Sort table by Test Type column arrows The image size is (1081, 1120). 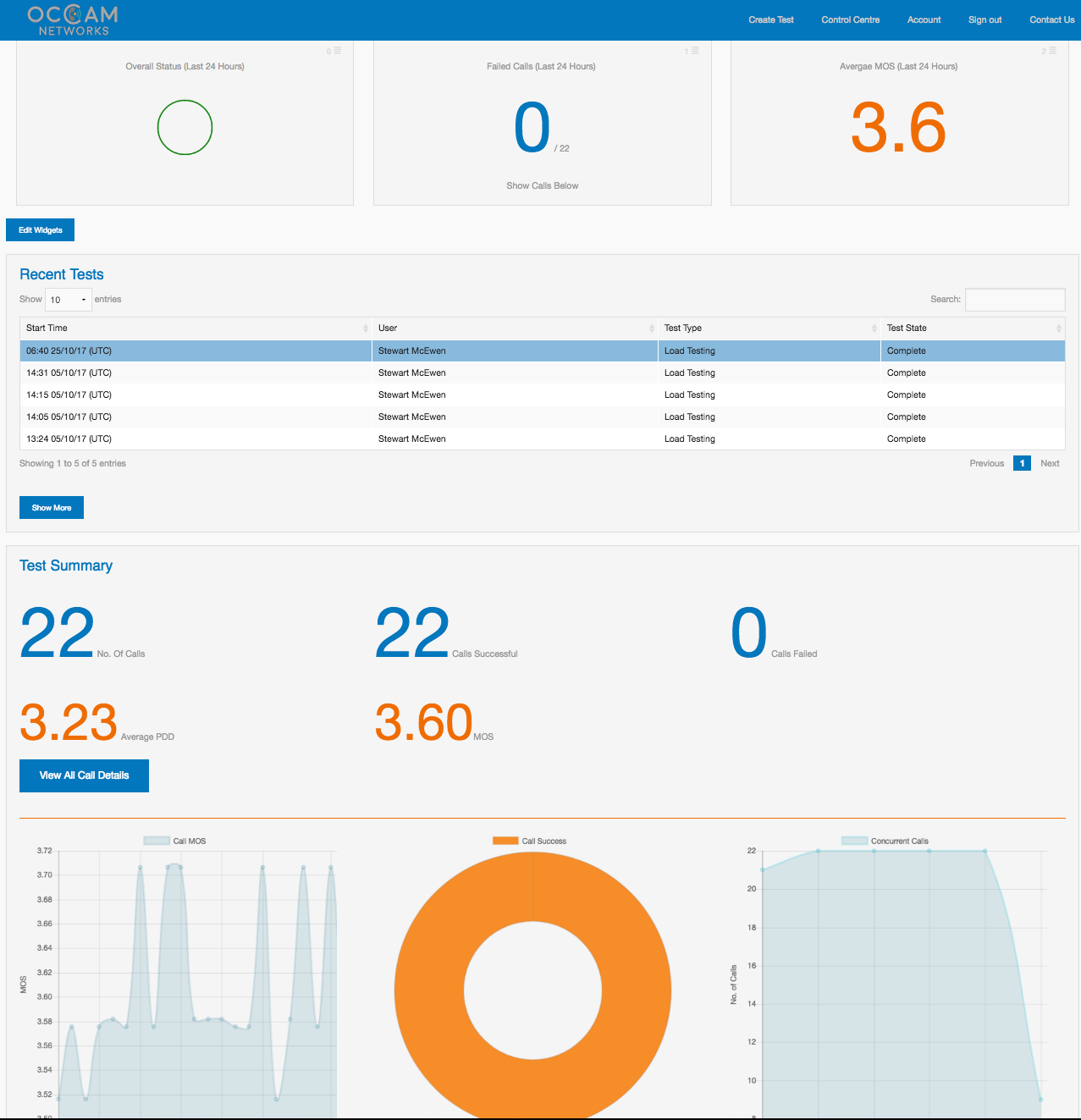[x=875, y=328]
